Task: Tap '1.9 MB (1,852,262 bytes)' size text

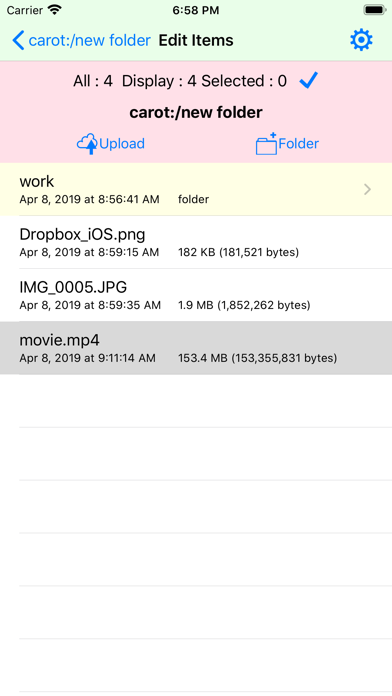Action: (x=244, y=305)
